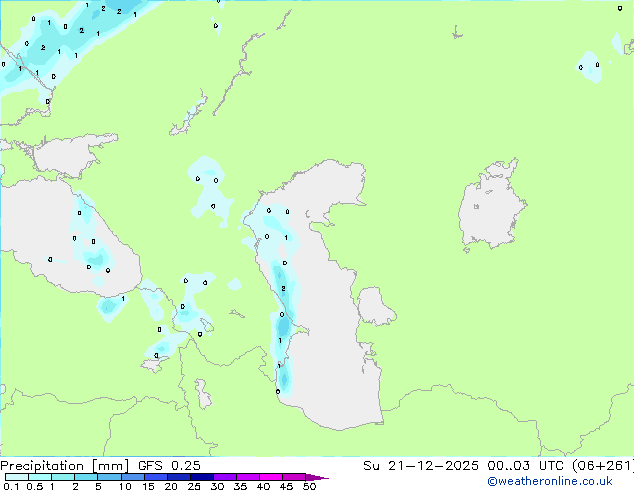Select the date text 'Su 21-12-2025'
Screen dimensions: 634x490
pos(421,466)
